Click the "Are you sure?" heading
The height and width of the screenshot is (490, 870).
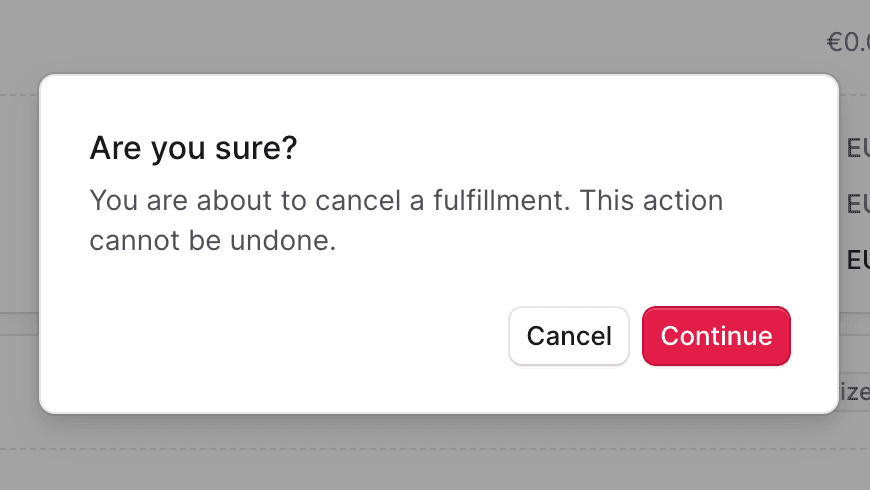194,148
